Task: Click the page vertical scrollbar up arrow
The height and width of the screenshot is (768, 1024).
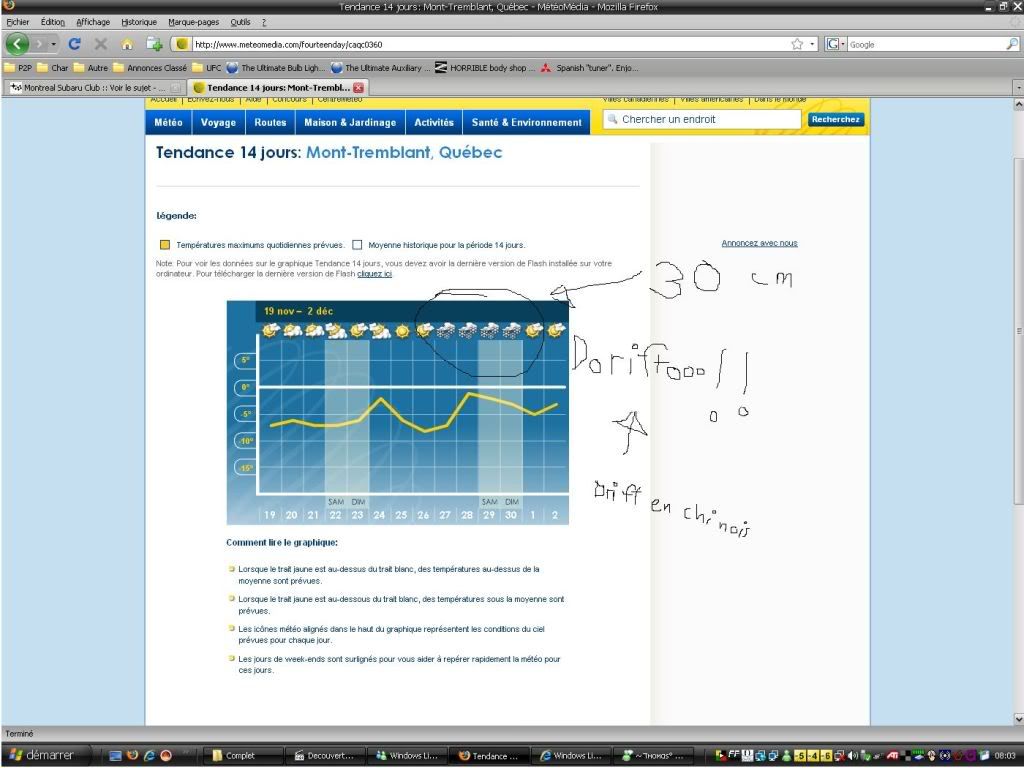Action: pos(1018,104)
